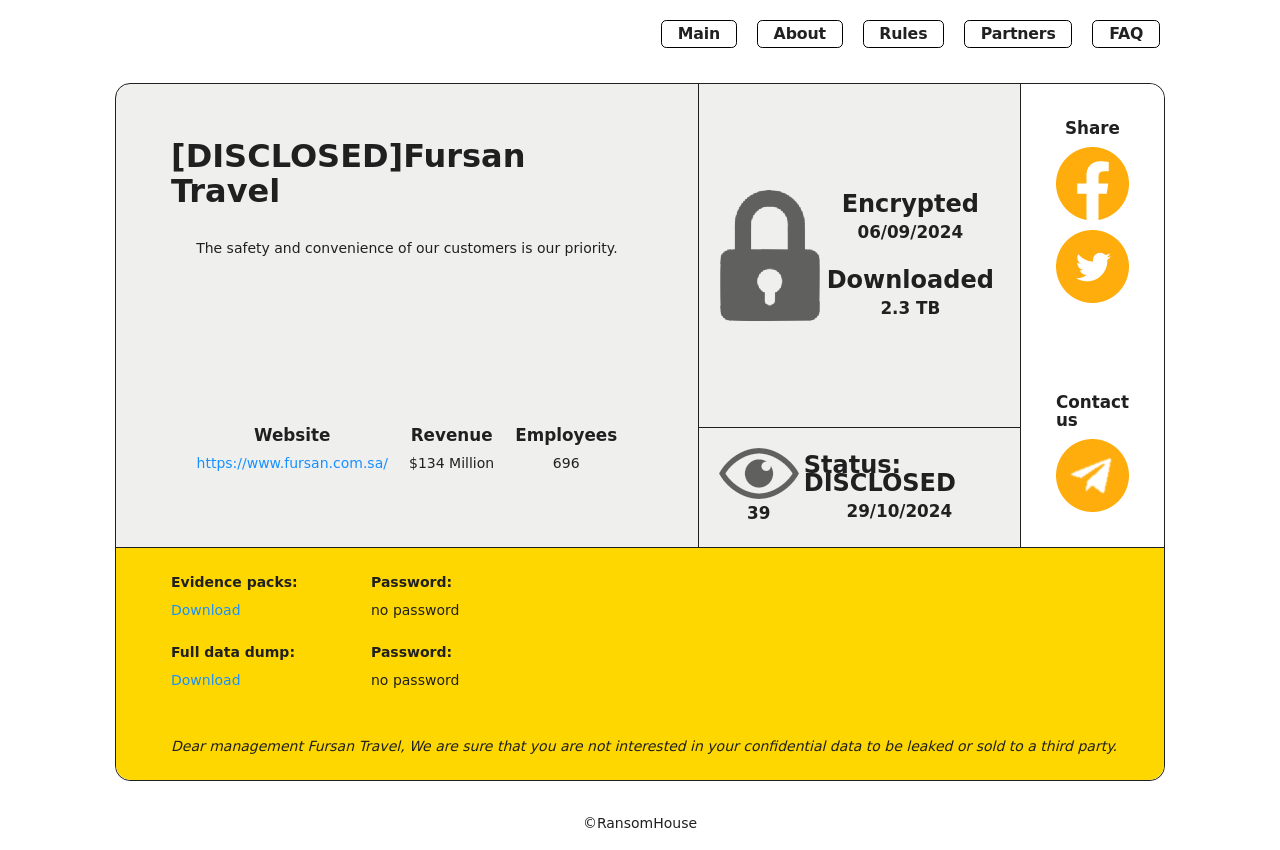Click the Twitter share icon

(1092, 267)
